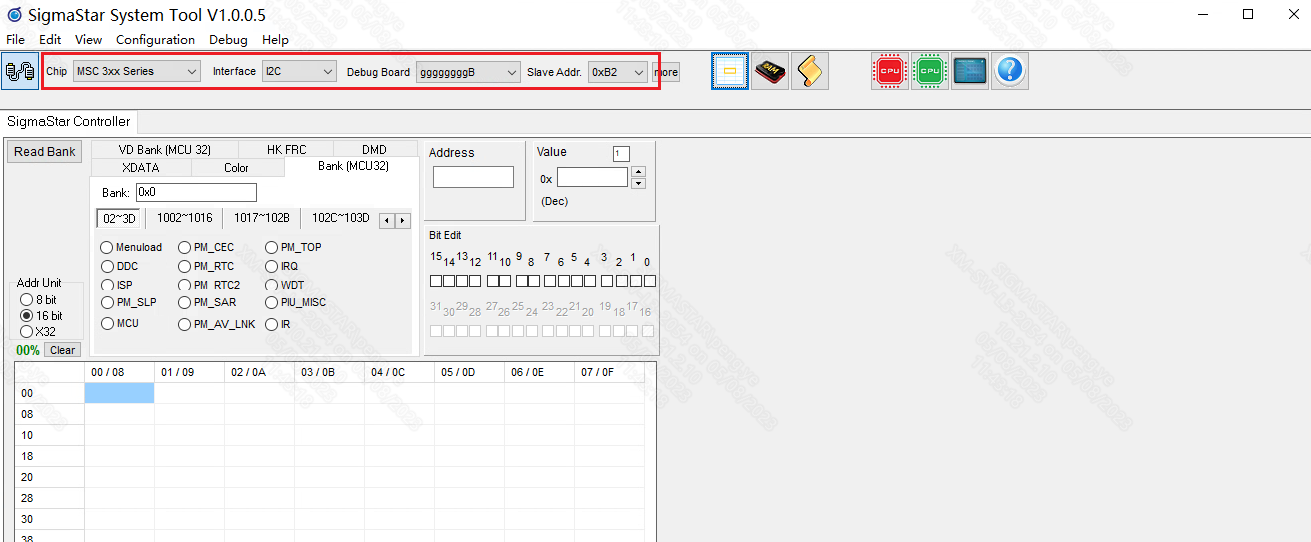The image size is (1311, 542).
Task: Open the Help menu
Action: coord(275,40)
